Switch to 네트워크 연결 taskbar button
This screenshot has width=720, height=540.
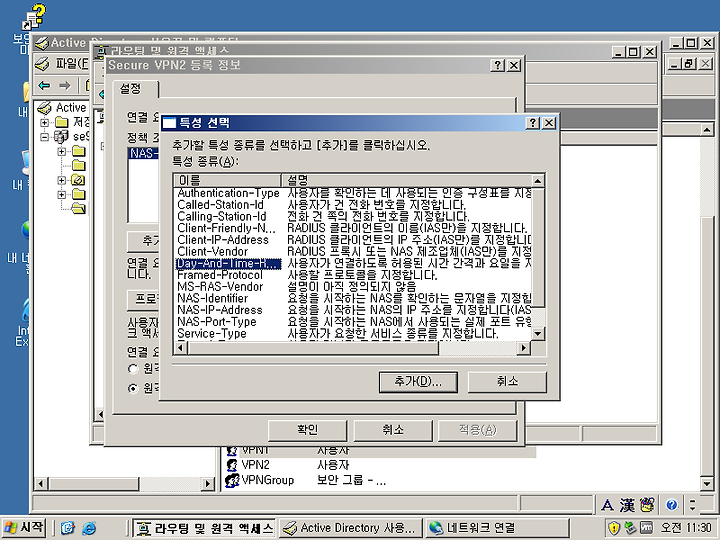click(x=497, y=528)
